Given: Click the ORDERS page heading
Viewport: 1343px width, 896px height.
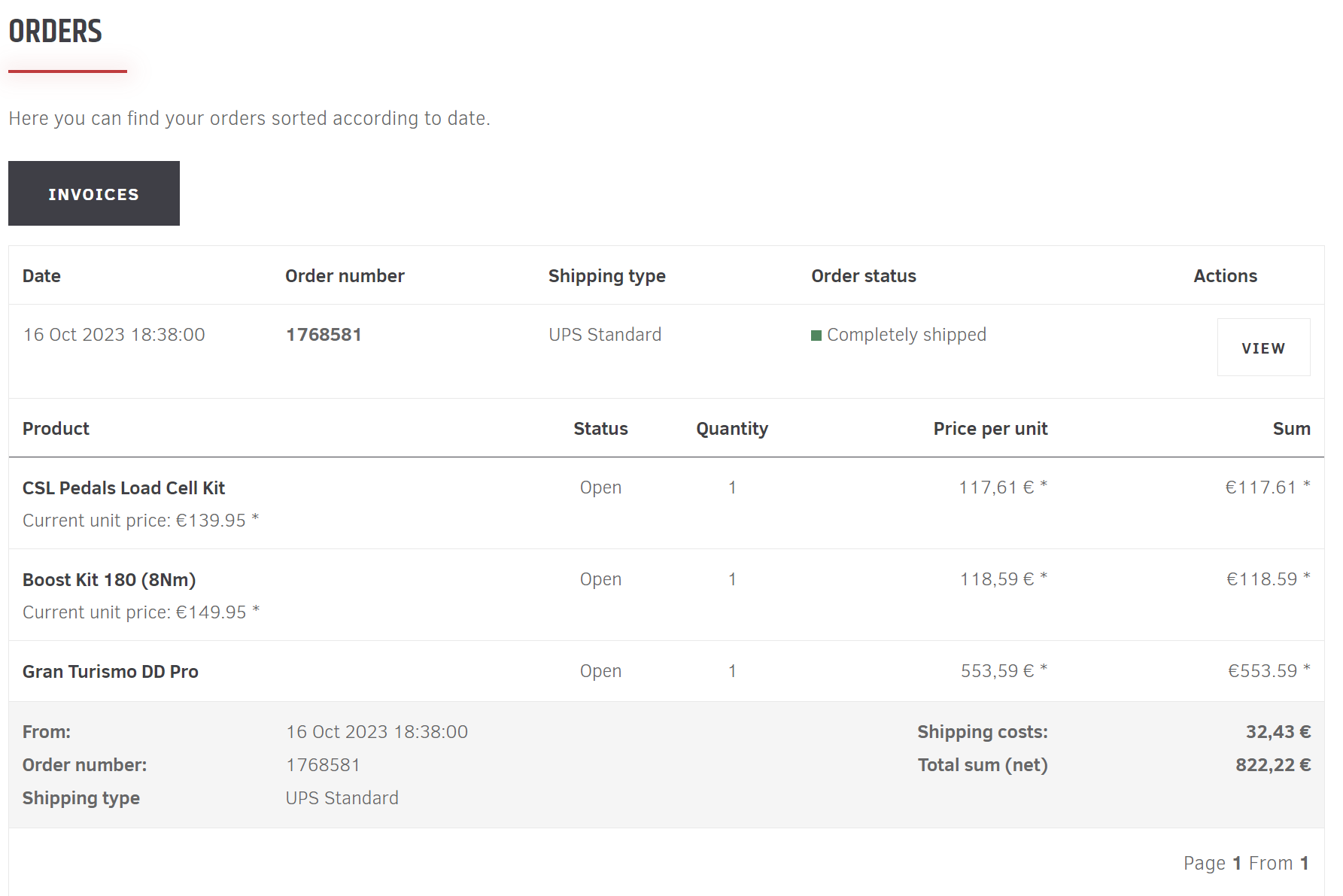Looking at the screenshot, I should 55,32.
